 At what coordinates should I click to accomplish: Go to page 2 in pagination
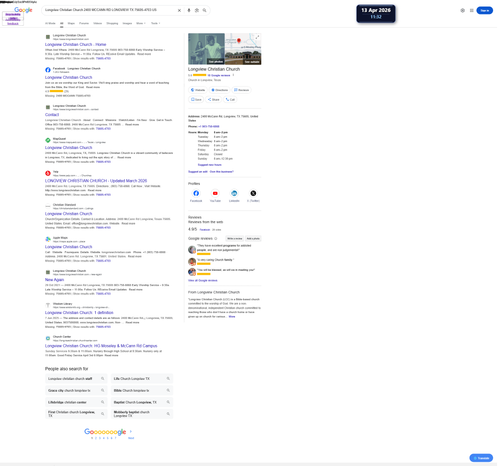(96, 438)
